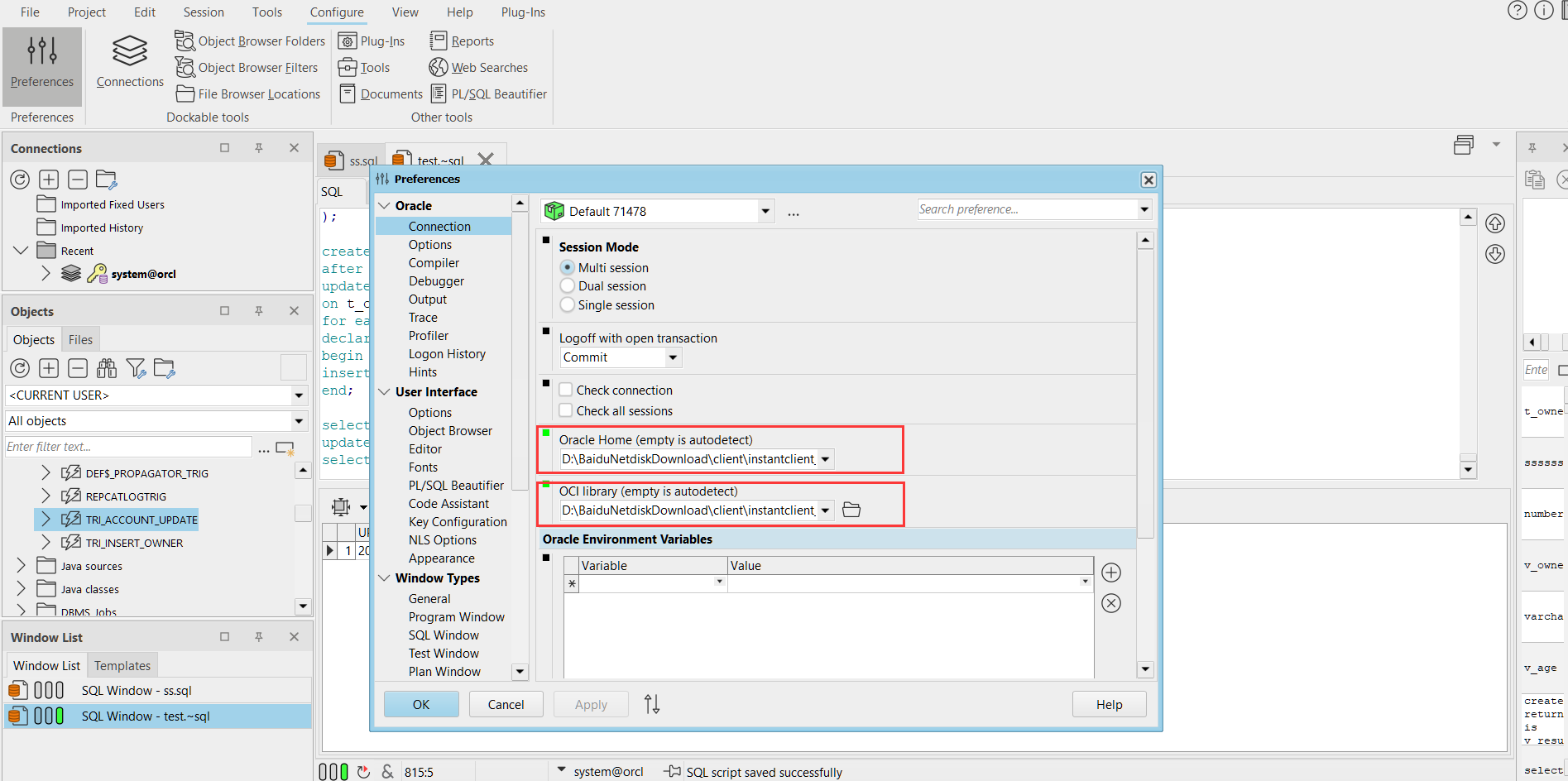This screenshot has height=781, width=1568.
Task: Open Object Browser Folders settings
Action: tap(251, 41)
